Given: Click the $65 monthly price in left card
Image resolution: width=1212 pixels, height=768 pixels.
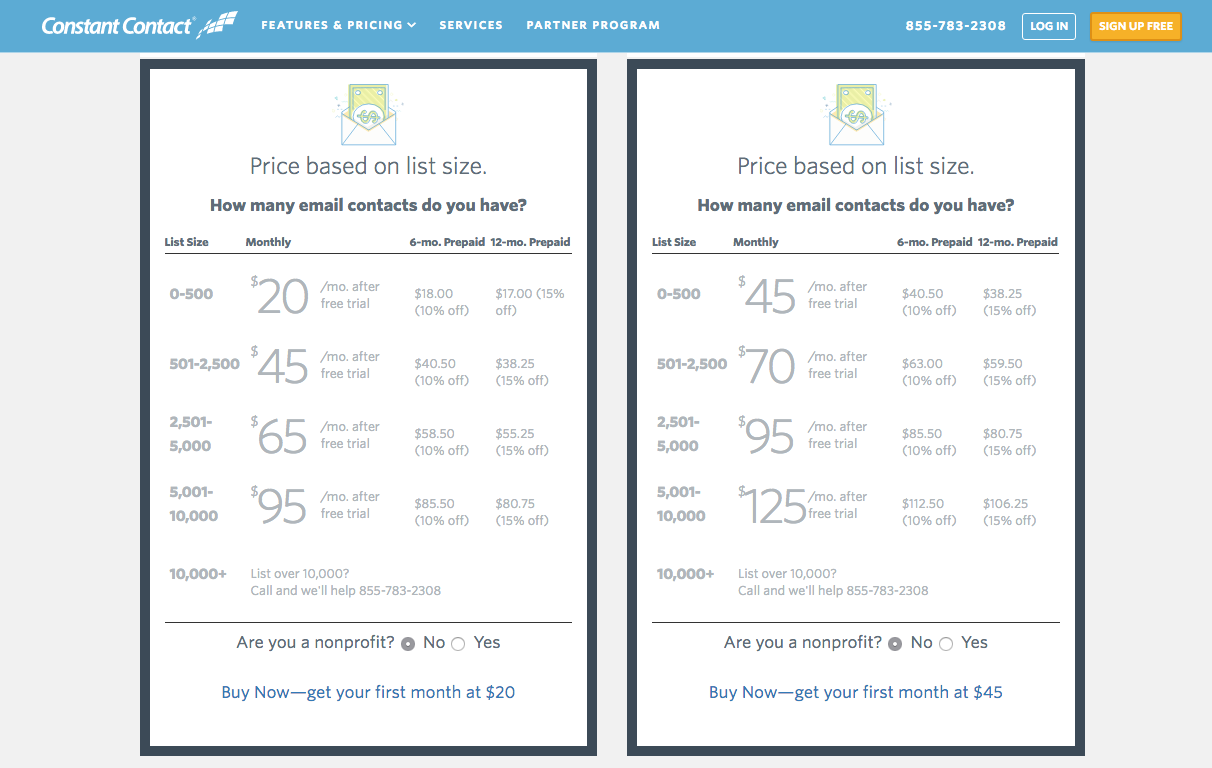Looking at the screenshot, I should [282, 437].
